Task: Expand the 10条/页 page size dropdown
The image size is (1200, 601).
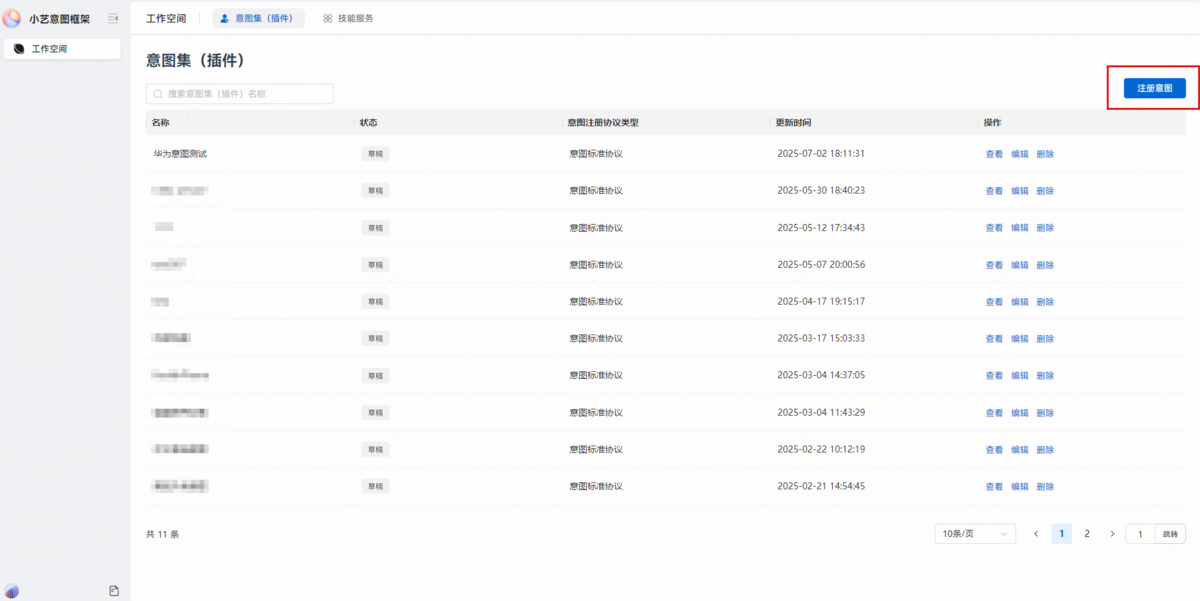Action: pyautogui.click(x=974, y=534)
